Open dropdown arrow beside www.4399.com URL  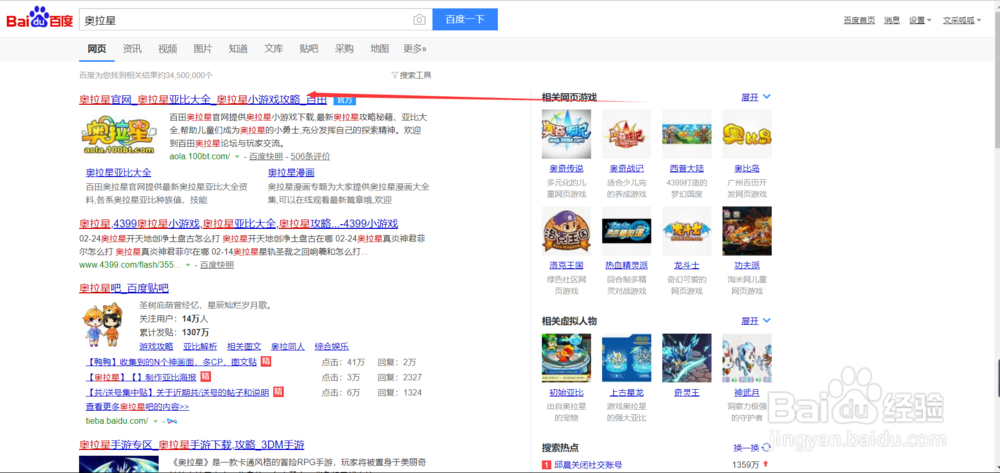coord(188,265)
